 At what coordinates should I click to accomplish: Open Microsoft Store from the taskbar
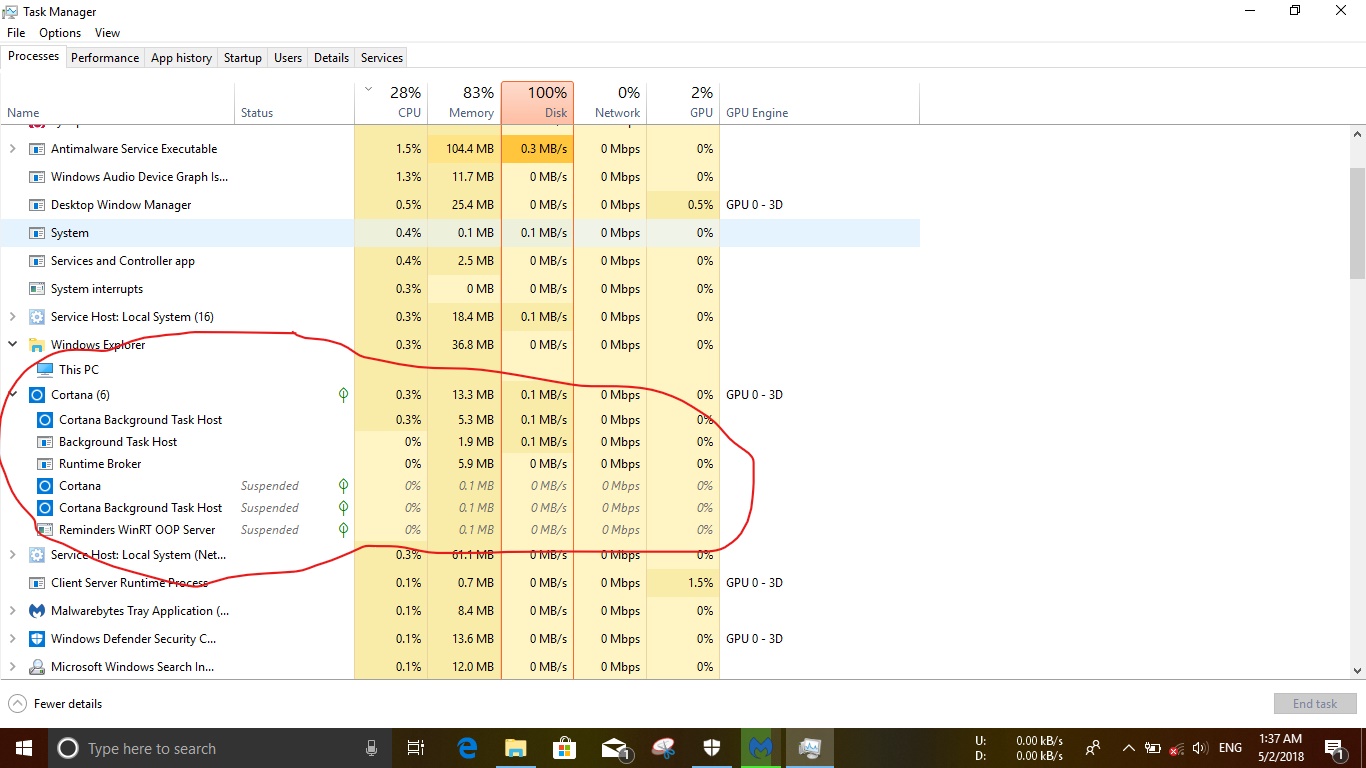[564, 748]
